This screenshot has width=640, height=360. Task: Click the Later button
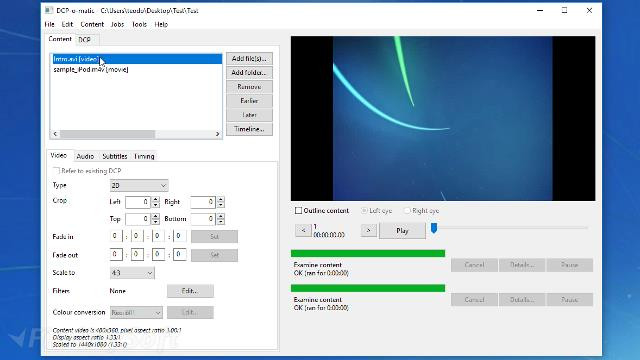coord(249,115)
